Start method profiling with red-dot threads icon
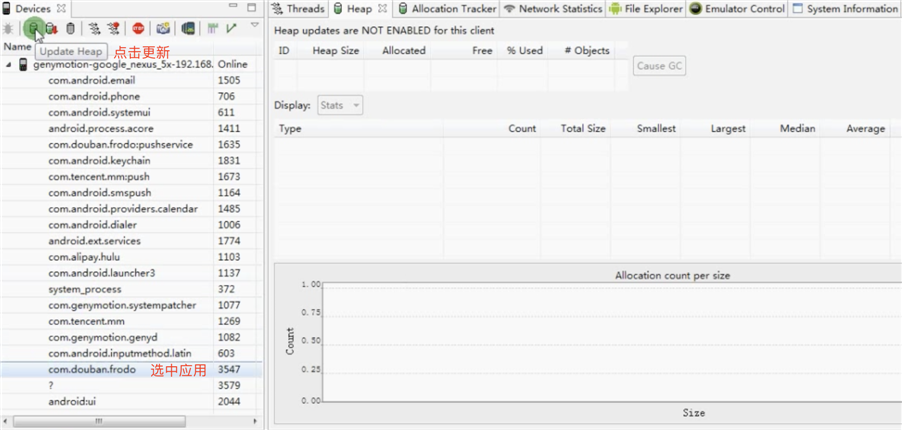The width and height of the screenshot is (902, 430). [113, 28]
